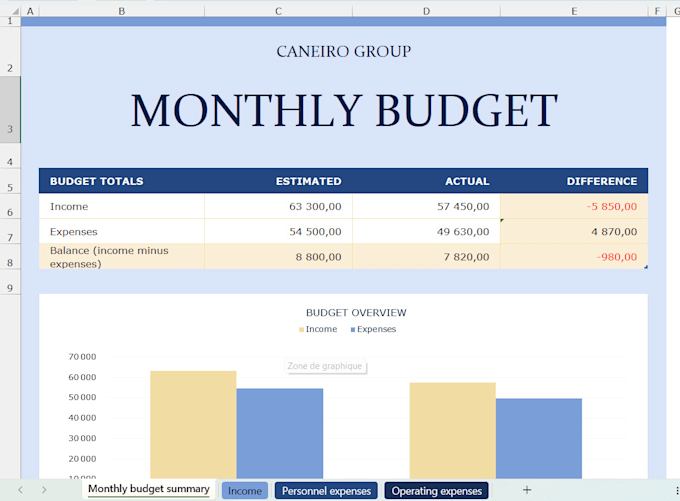Viewport: 680px width, 501px height.
Task: Go to the previous sheet with the arrow
Action: click(x=20, y=490)
